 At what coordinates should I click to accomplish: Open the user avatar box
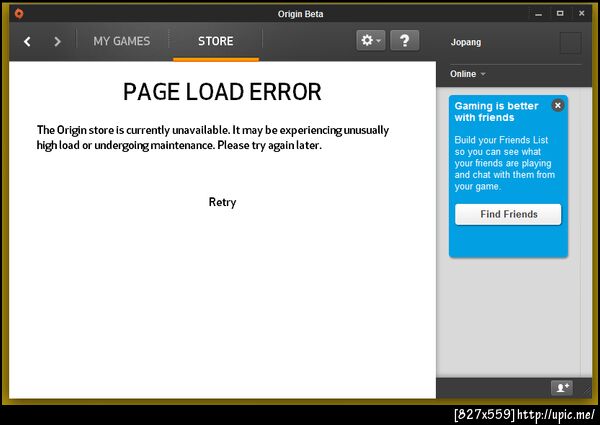click(x=571, y=43)
